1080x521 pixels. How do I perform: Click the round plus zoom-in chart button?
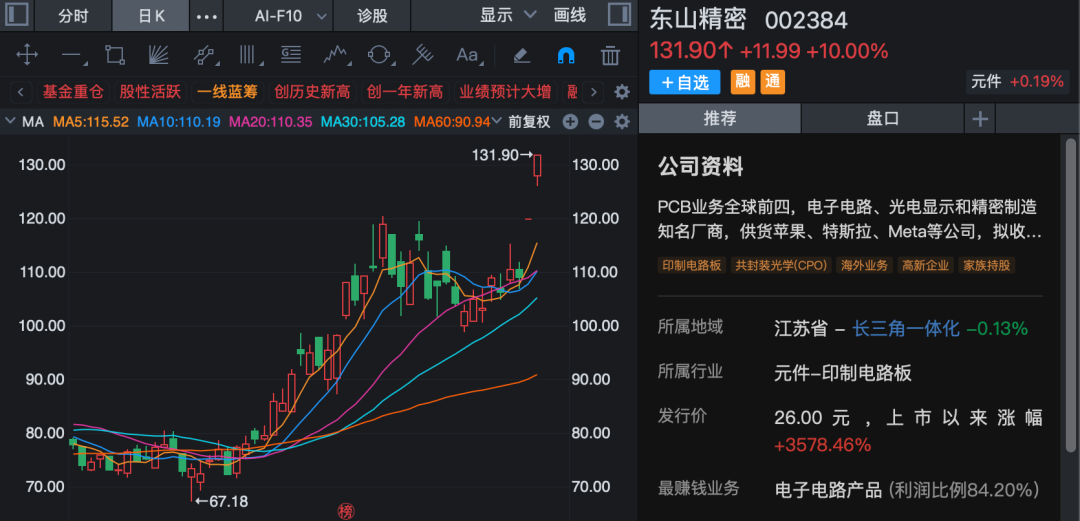pos(570,122)
